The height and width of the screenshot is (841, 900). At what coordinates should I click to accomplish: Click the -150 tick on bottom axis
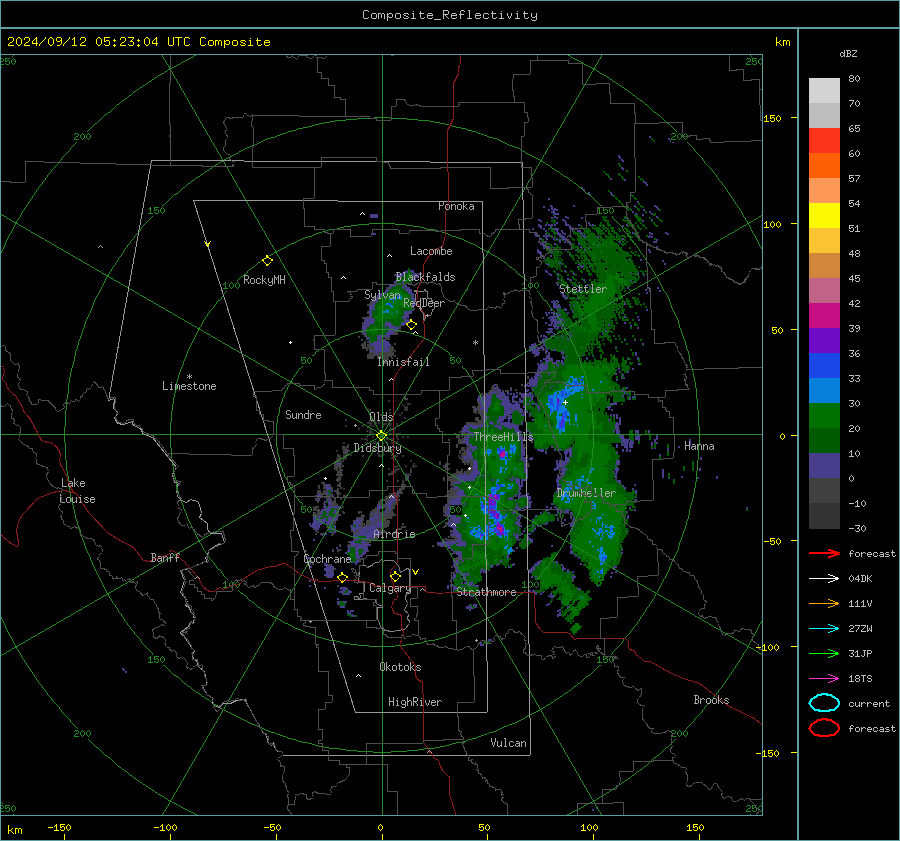[x=59, y=827]
